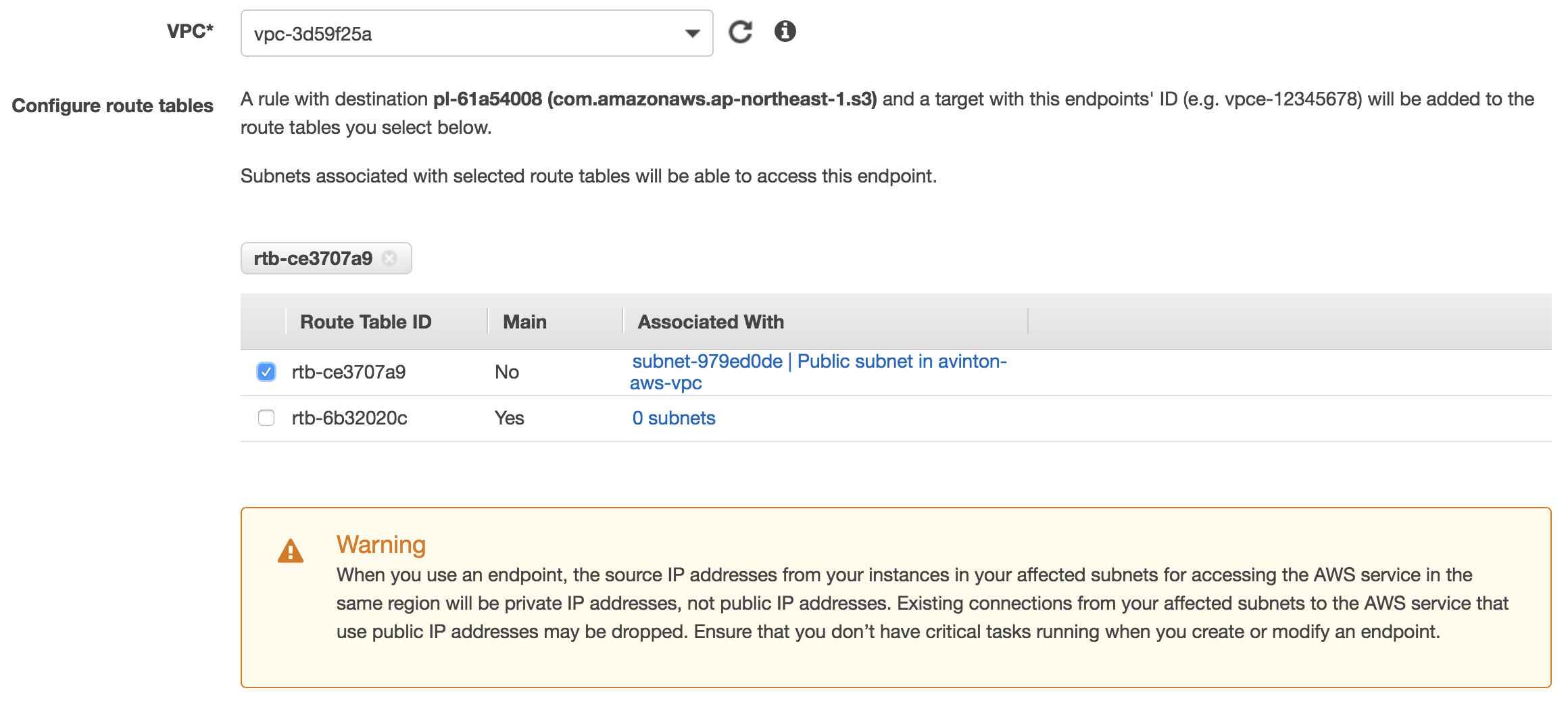Click the Main value "Yes"
Image resolution: width=1568 pixels, height=703 pixels.
510,418
